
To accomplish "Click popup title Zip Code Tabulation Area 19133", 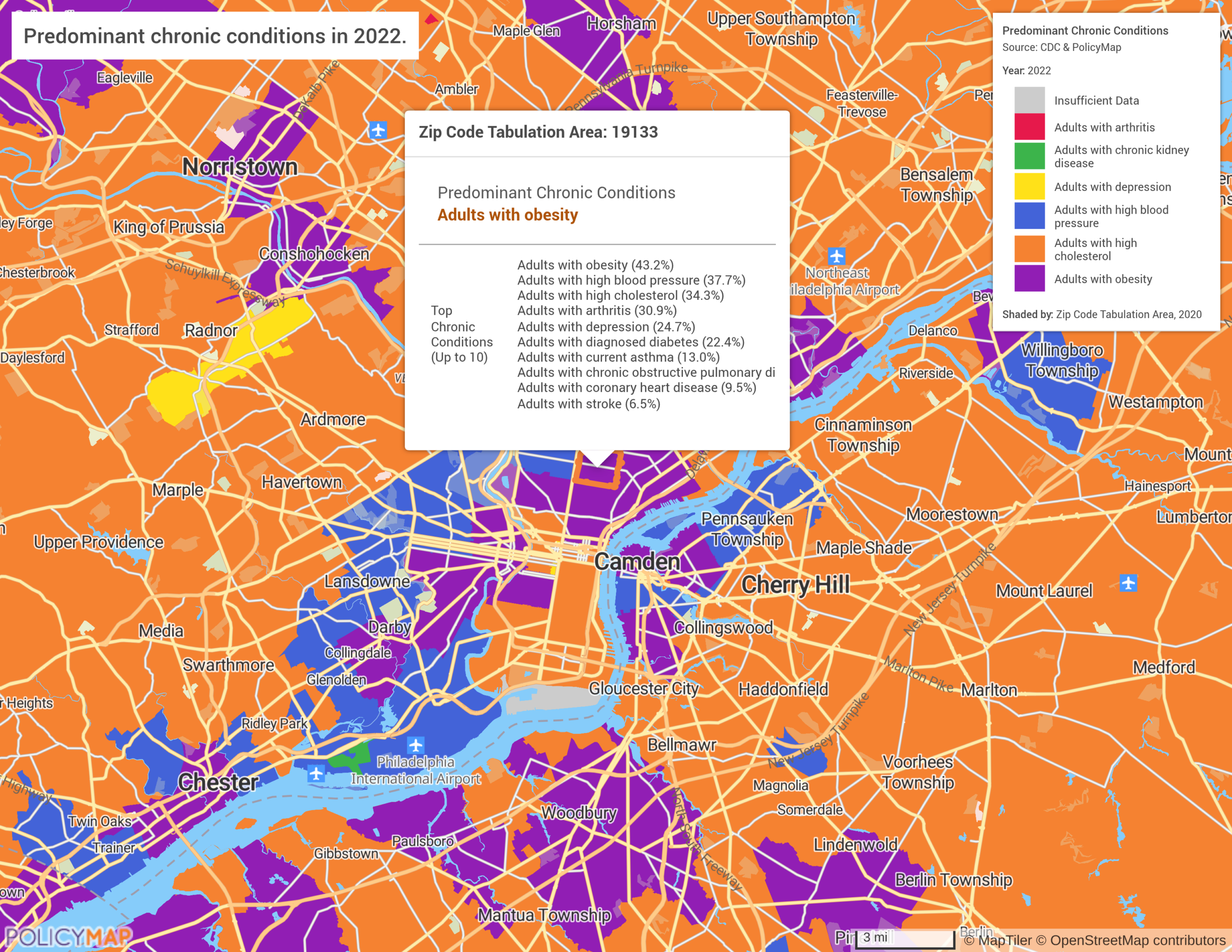I will pyautogui.click(x=538, y=132).
